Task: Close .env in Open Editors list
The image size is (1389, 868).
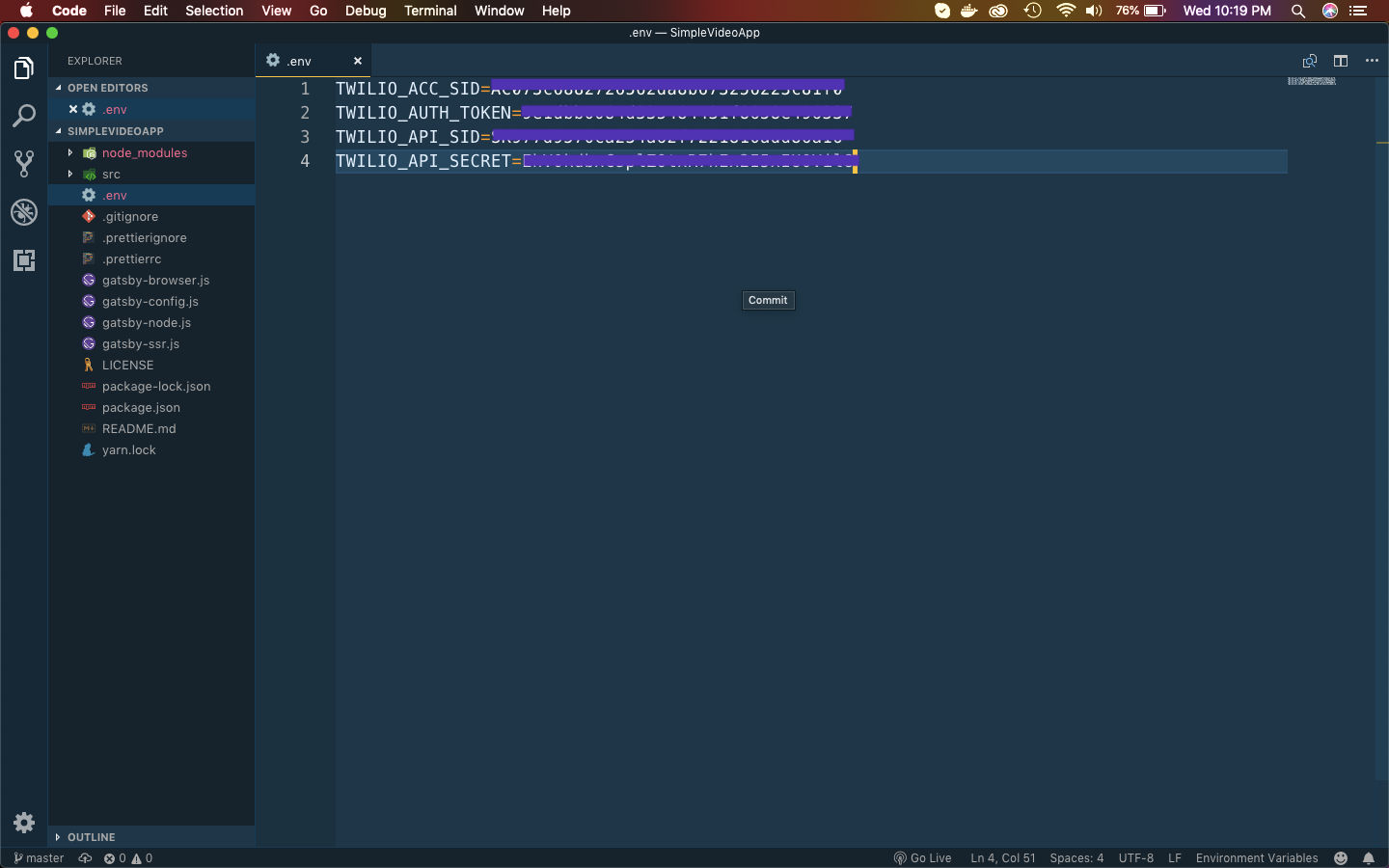Action: point(73,109)
